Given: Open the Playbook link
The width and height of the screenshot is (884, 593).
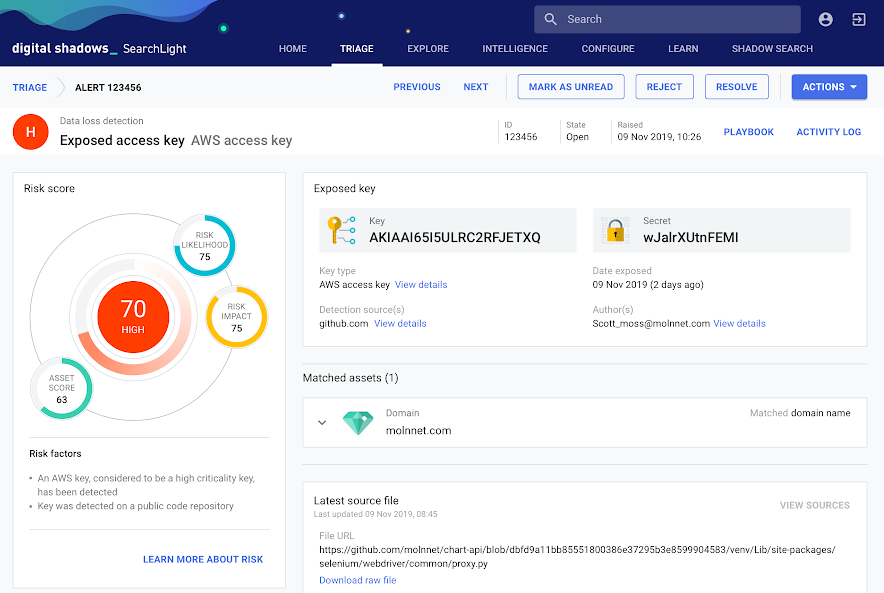Looking at the screenshot, I should pos(748,132).
